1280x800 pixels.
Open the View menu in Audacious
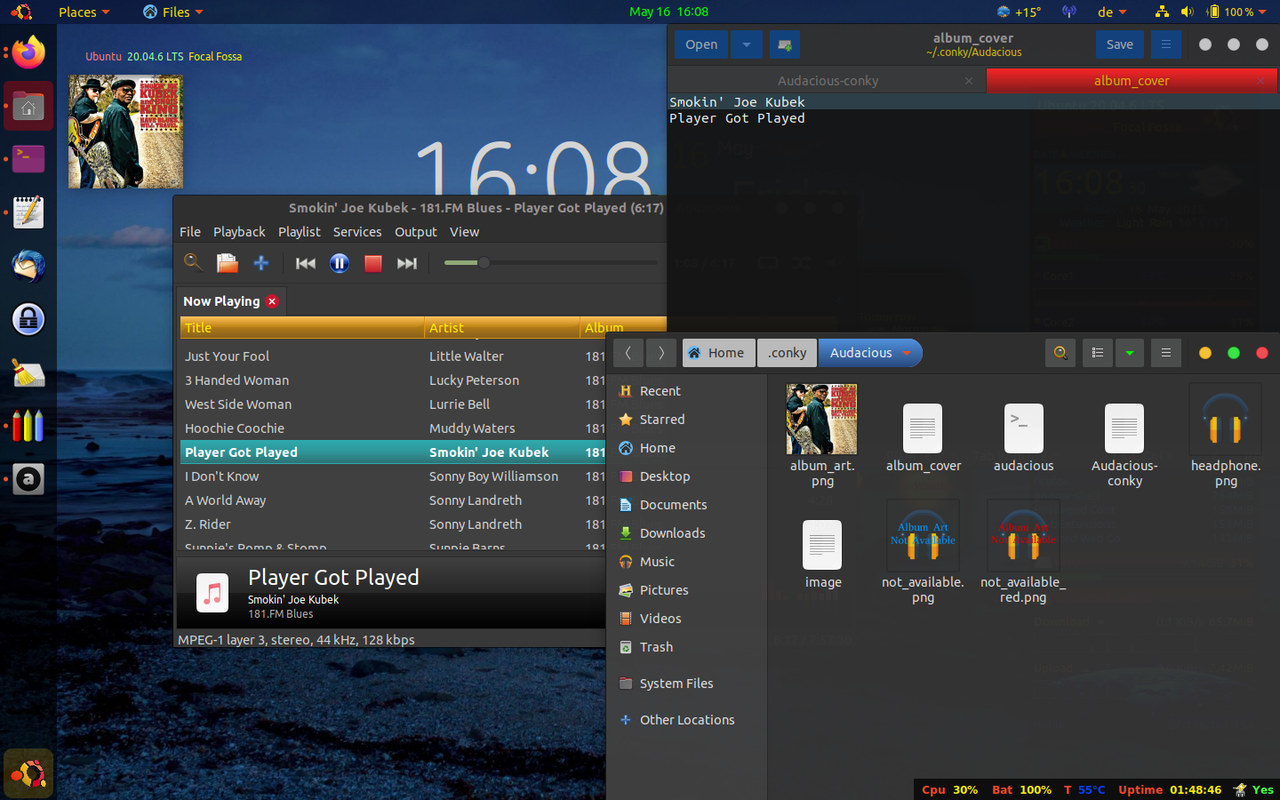tap(464, 231)
